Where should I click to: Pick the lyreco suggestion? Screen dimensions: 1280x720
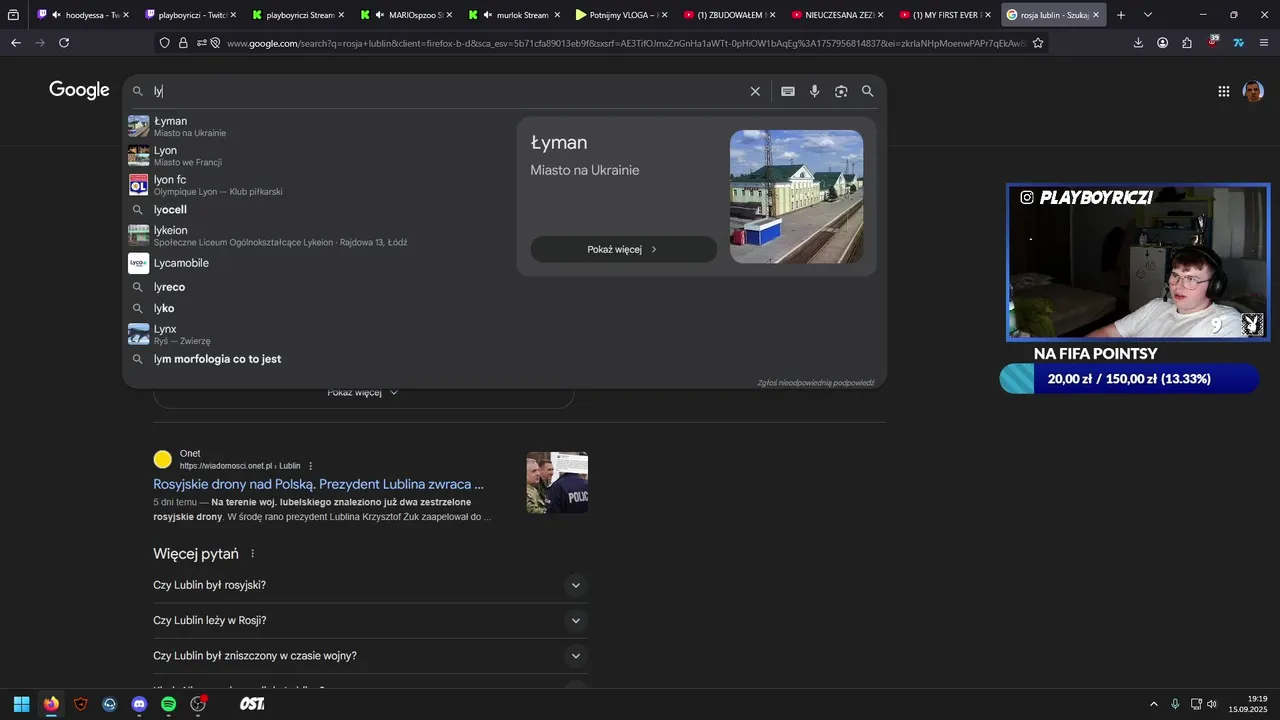(x=315, y=287)
